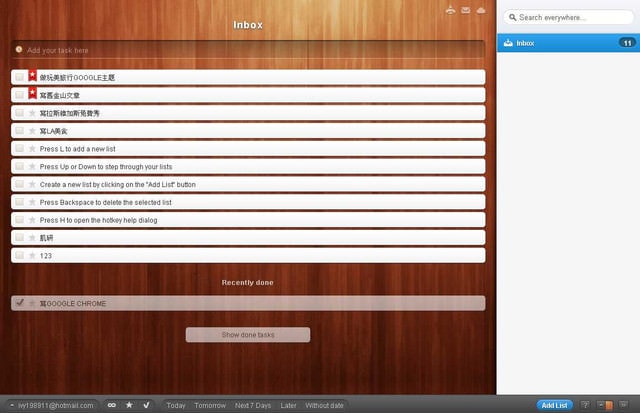Image resolution: width=640 pixels, height=413 pixels.
Task: Check off the task 123
Action: [x=19, y=255]
